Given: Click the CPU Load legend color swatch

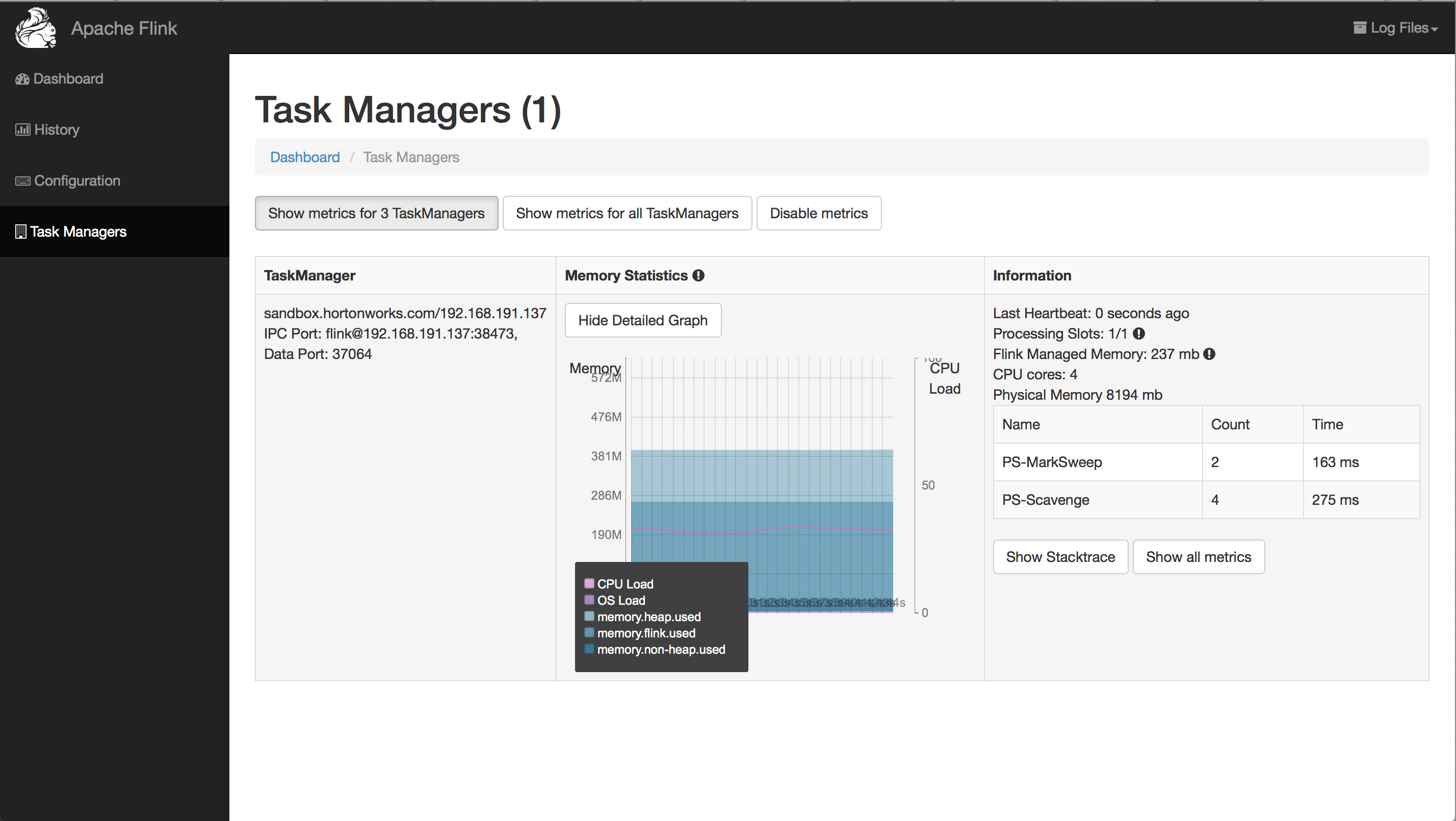Looking at the screenshot, I should [589, 583].
